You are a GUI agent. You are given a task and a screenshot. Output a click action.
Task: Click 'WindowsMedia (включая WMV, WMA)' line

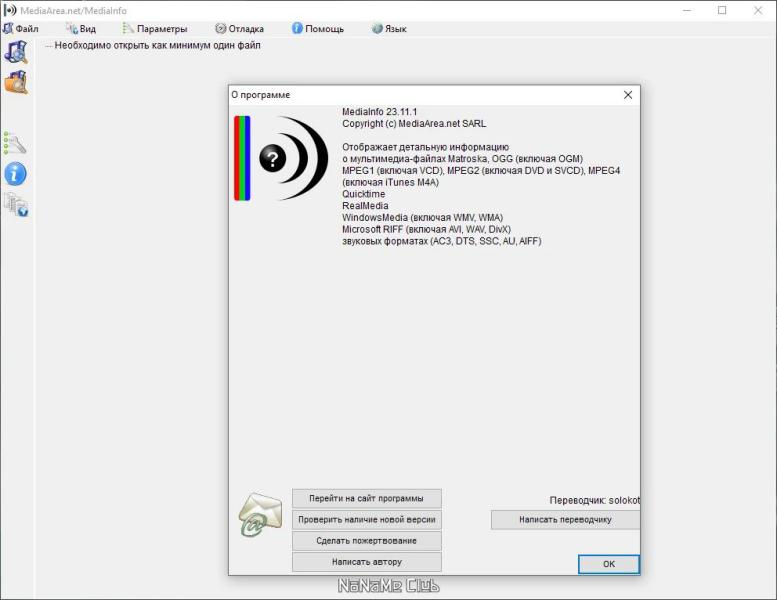coord(422,218)
